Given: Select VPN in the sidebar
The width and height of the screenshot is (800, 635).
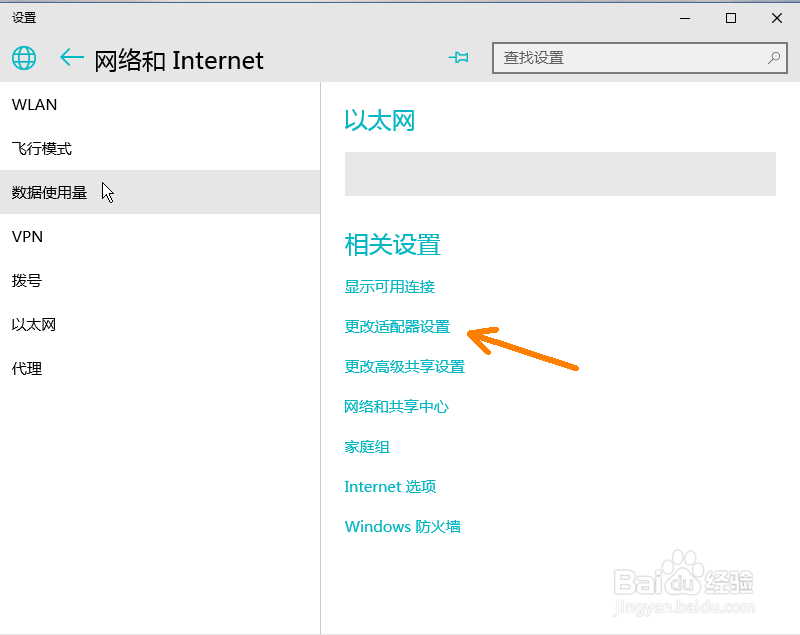Looking at the screenshot, I should tap(27, 236).
